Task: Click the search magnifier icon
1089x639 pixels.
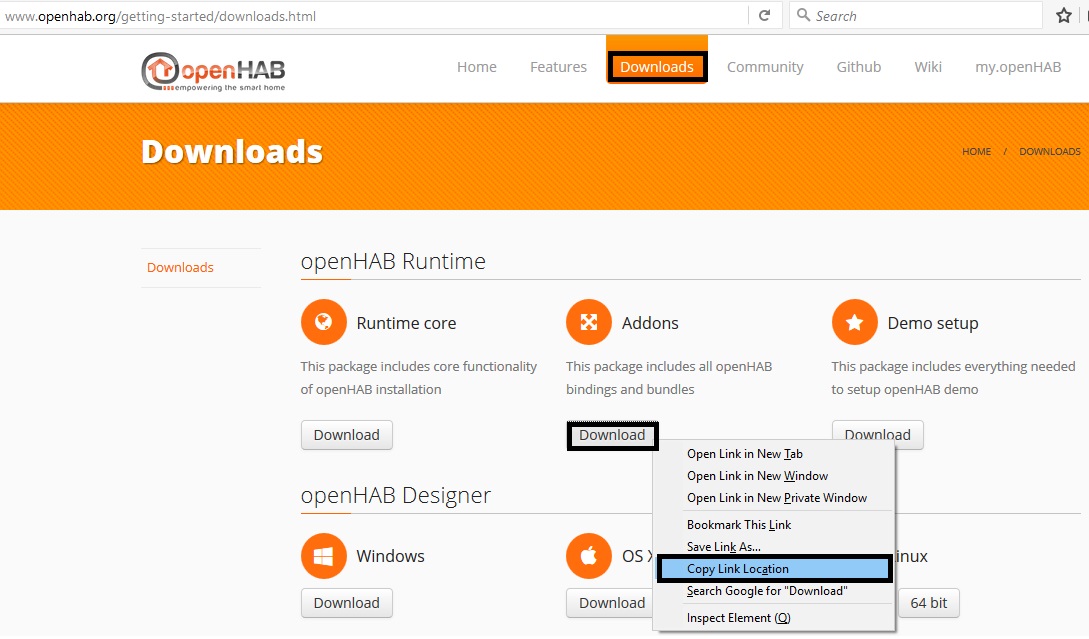Action: [x=804, y=15]
